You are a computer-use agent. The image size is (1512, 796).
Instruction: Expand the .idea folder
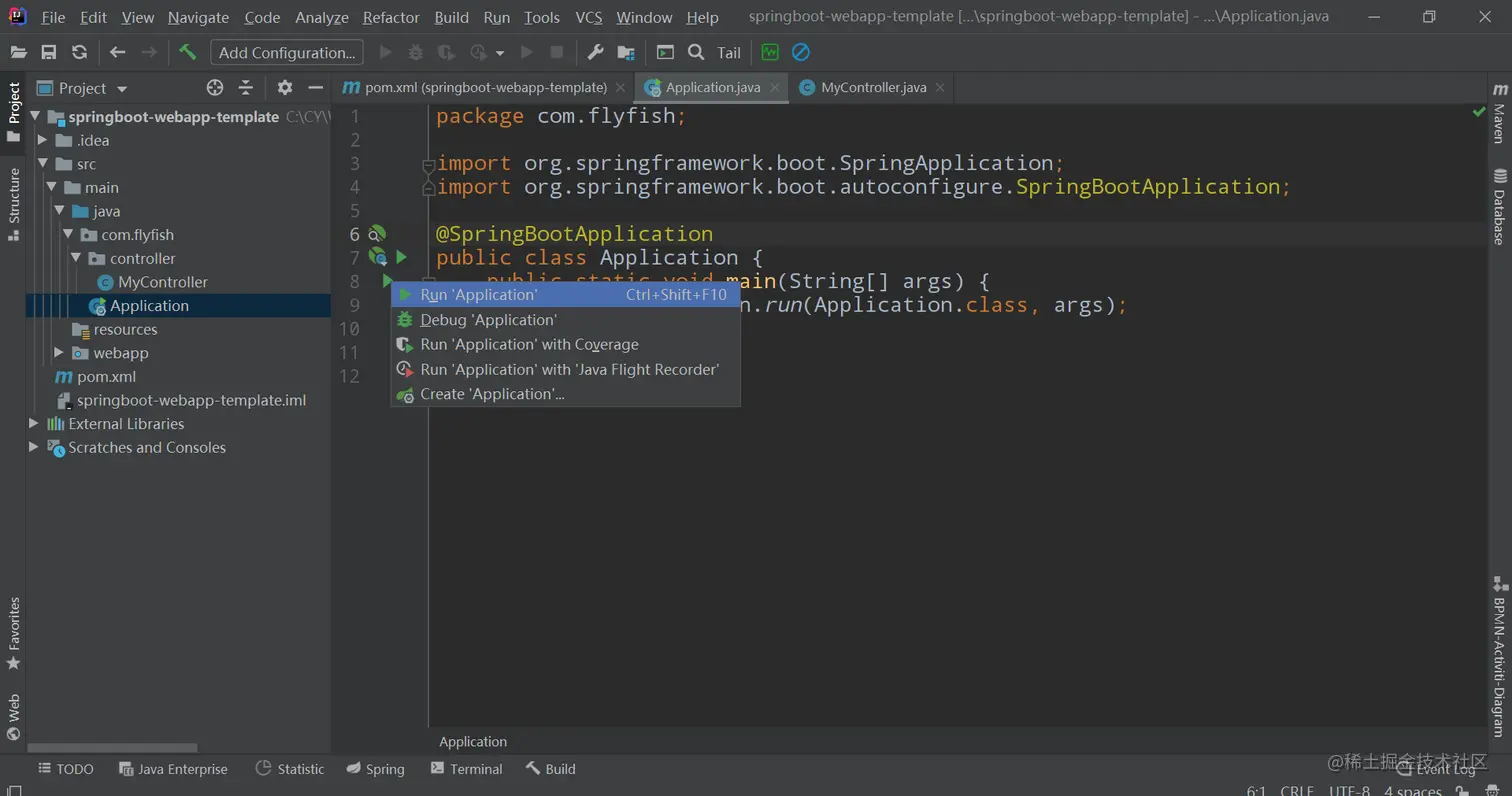(x=43, y=140)
